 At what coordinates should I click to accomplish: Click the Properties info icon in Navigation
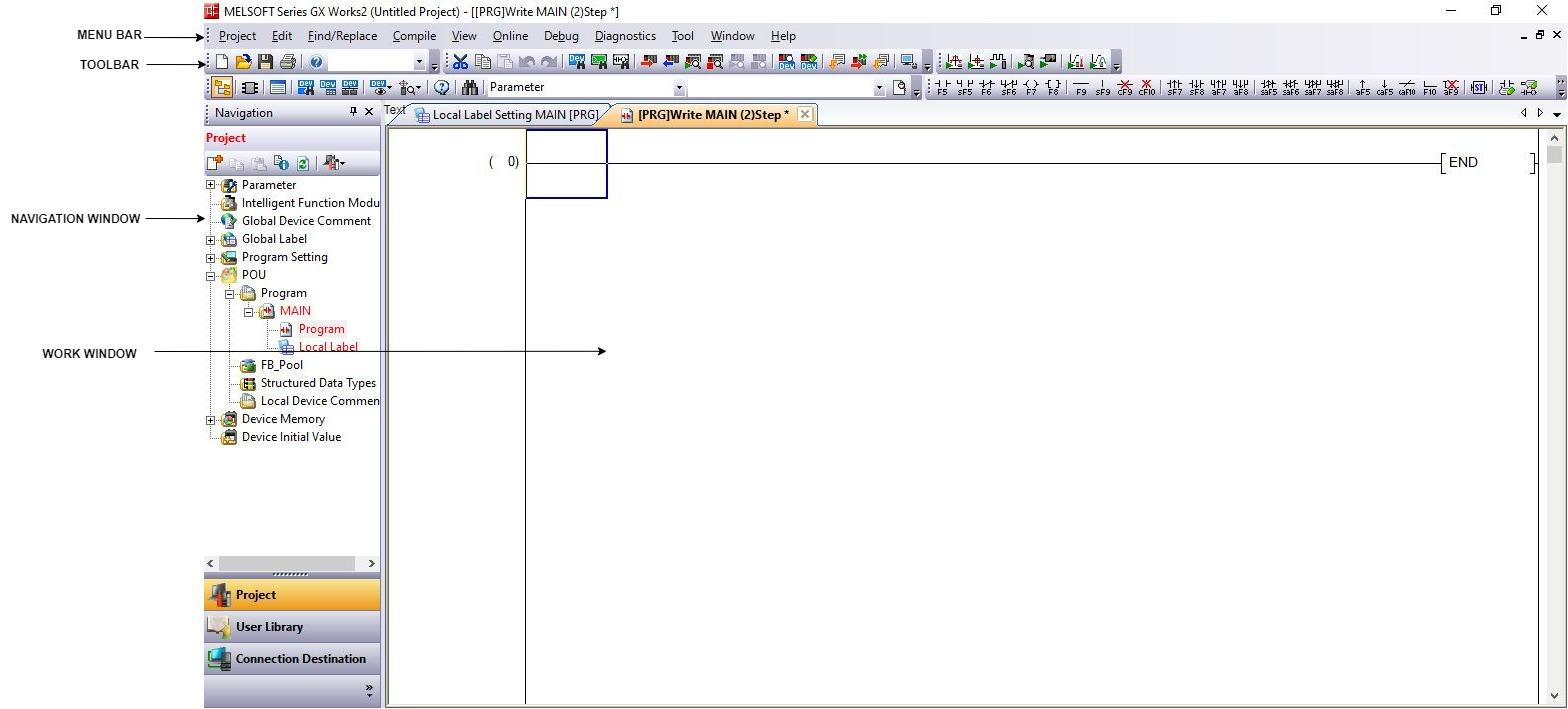(x=281, y=163)
